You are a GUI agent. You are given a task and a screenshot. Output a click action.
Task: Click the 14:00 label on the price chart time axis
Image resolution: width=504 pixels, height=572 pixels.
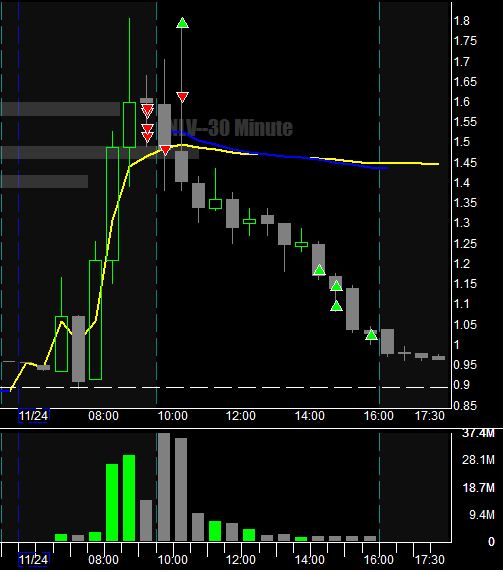click(x=310, y=416)
